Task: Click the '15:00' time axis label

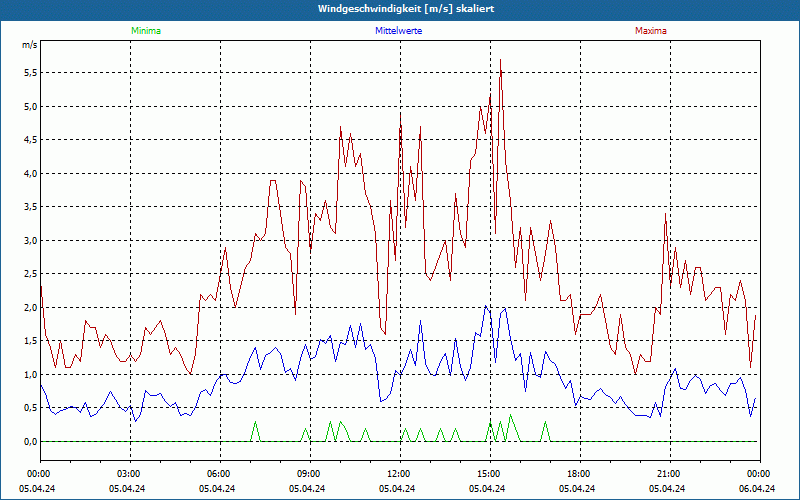Action: [x=488, y=474]
